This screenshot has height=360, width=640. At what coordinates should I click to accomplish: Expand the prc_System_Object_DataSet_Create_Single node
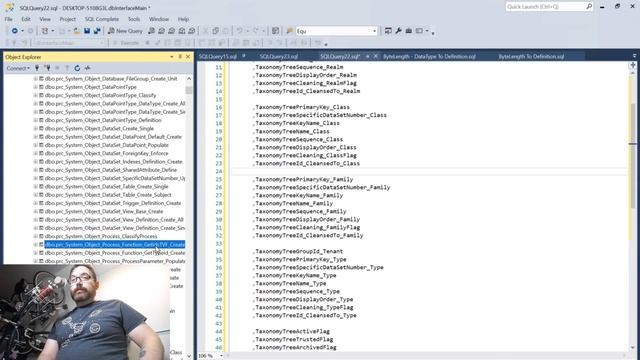36,129
